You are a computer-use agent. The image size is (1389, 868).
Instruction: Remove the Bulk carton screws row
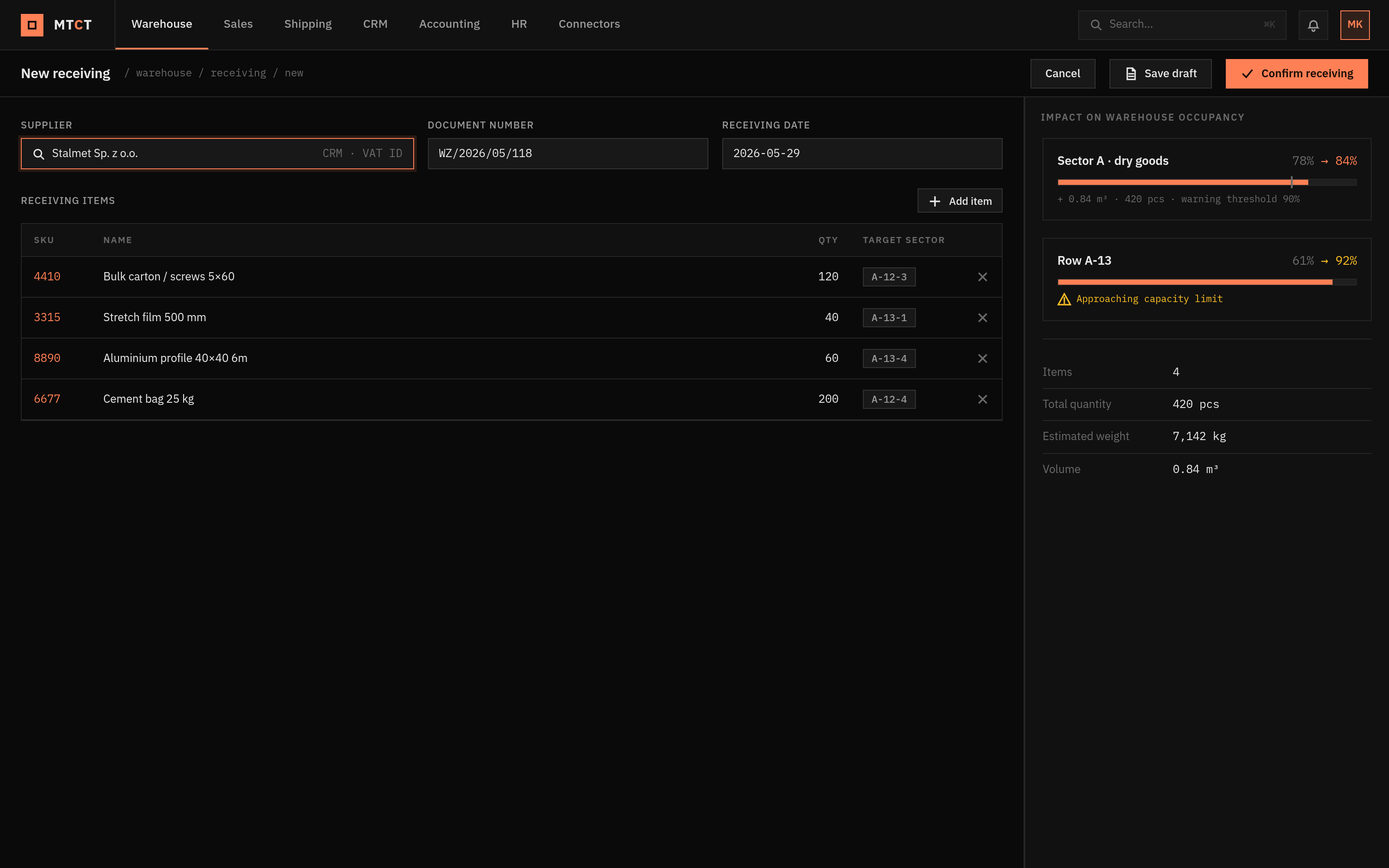[982, 277]
